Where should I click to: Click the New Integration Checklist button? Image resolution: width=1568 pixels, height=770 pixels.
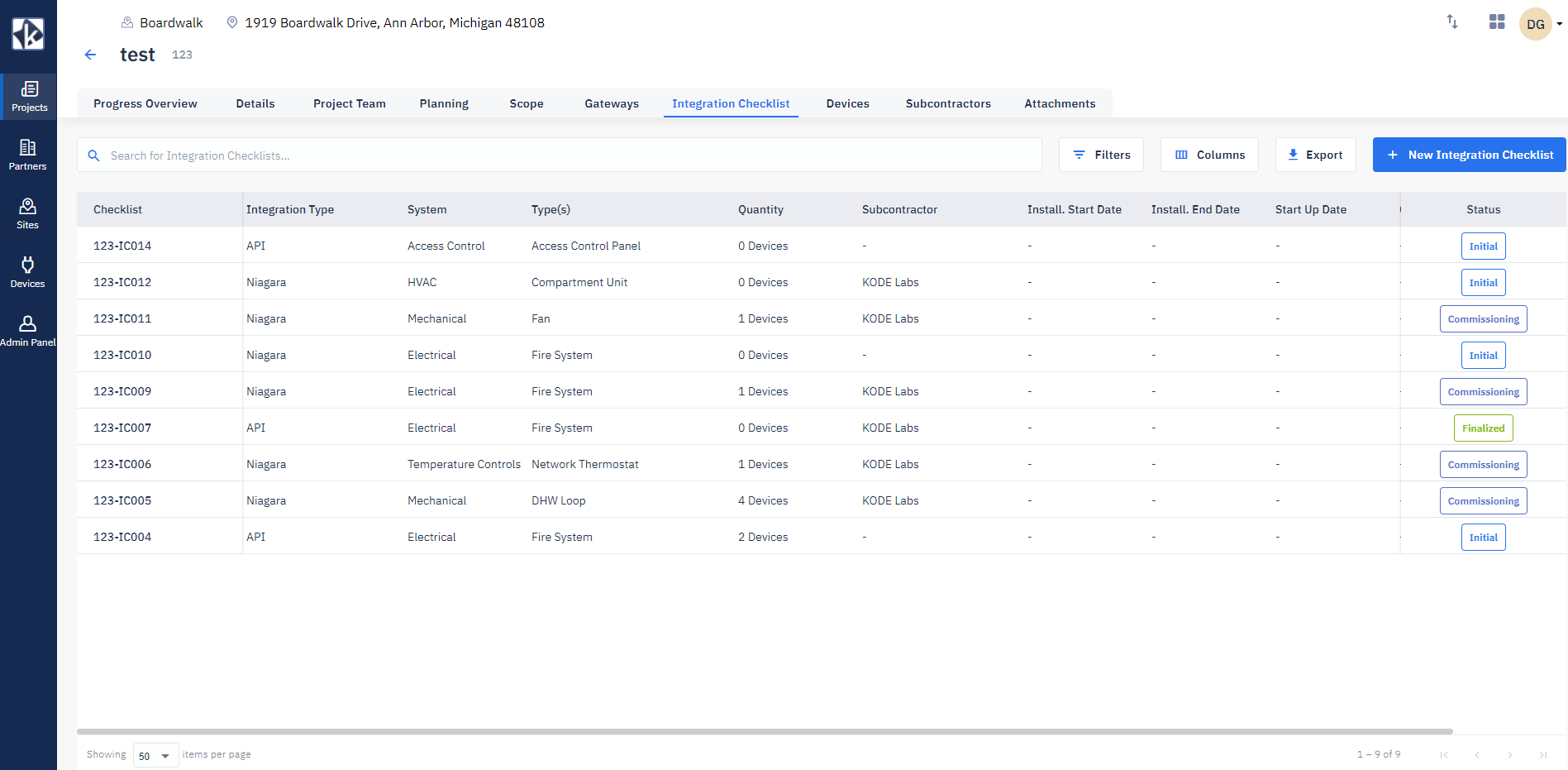tap(1469, 155)
